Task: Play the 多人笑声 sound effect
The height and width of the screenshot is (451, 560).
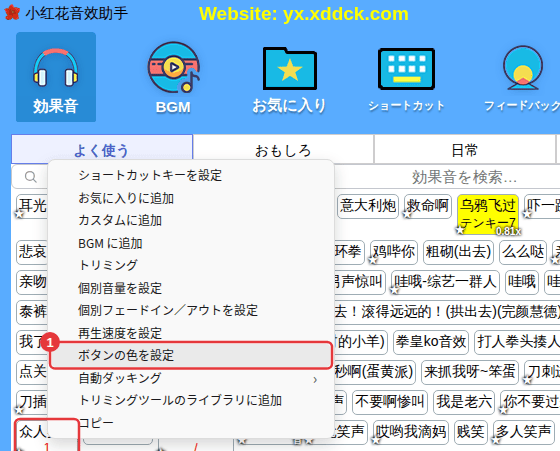Action: click(524, 432)
